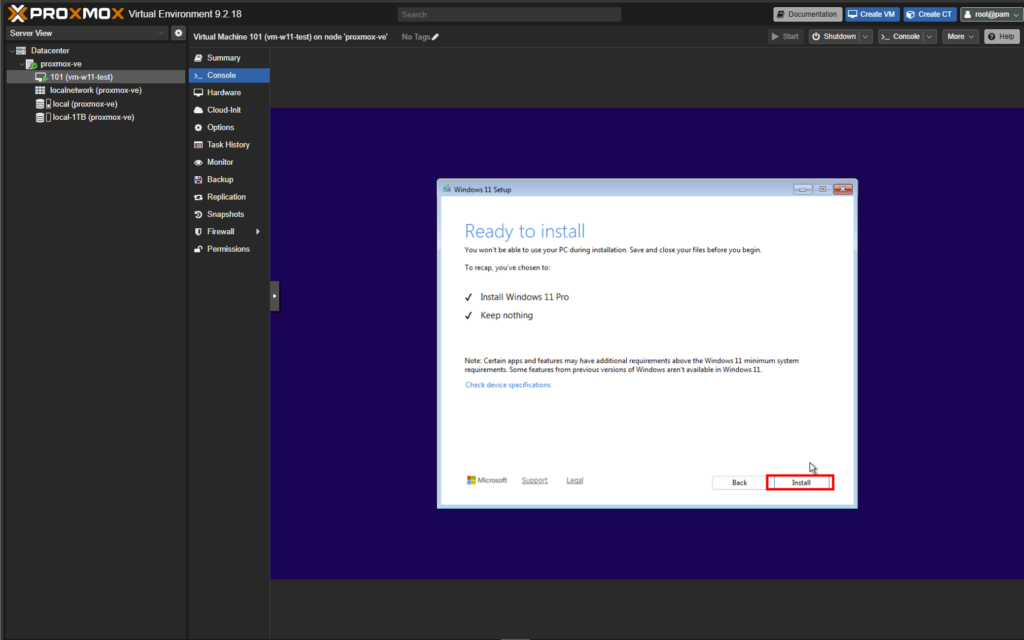Viewport: 1024px width, 640px height.
Task: Click the Summary book icon
Action: [x=198, y=58]
